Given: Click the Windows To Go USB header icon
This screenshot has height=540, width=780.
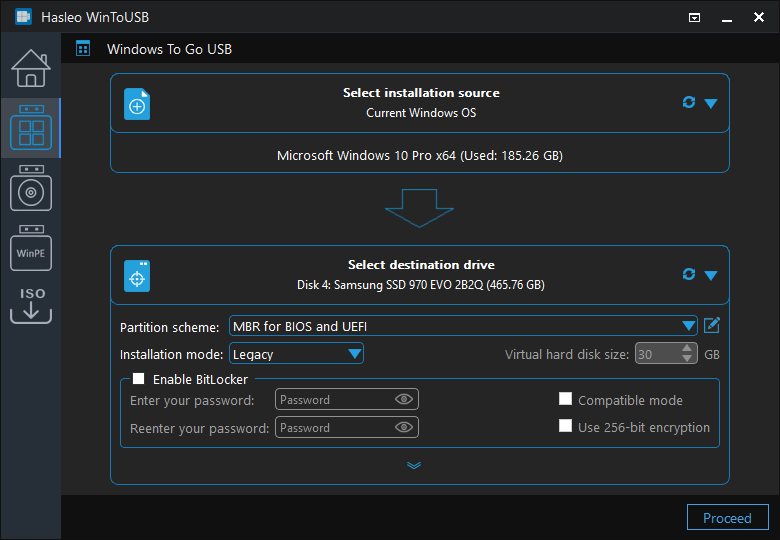Looking at the screenshot, I should (x=83, y=49).
